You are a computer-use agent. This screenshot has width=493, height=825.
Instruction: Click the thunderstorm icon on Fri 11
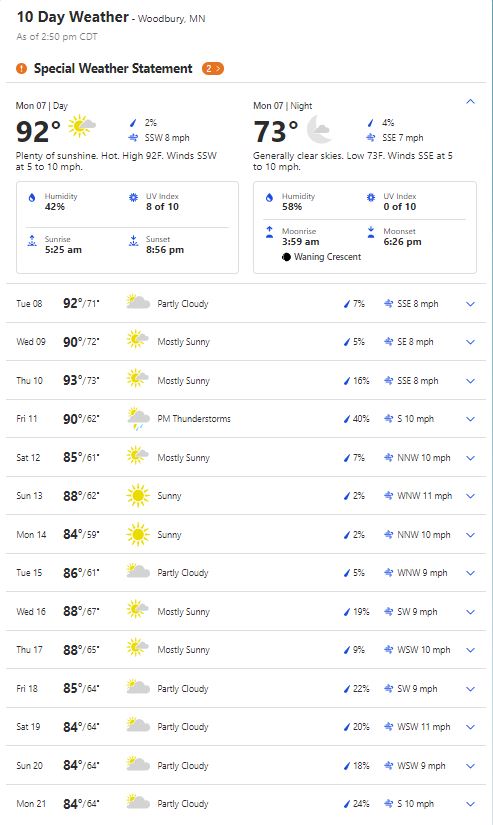138,419
